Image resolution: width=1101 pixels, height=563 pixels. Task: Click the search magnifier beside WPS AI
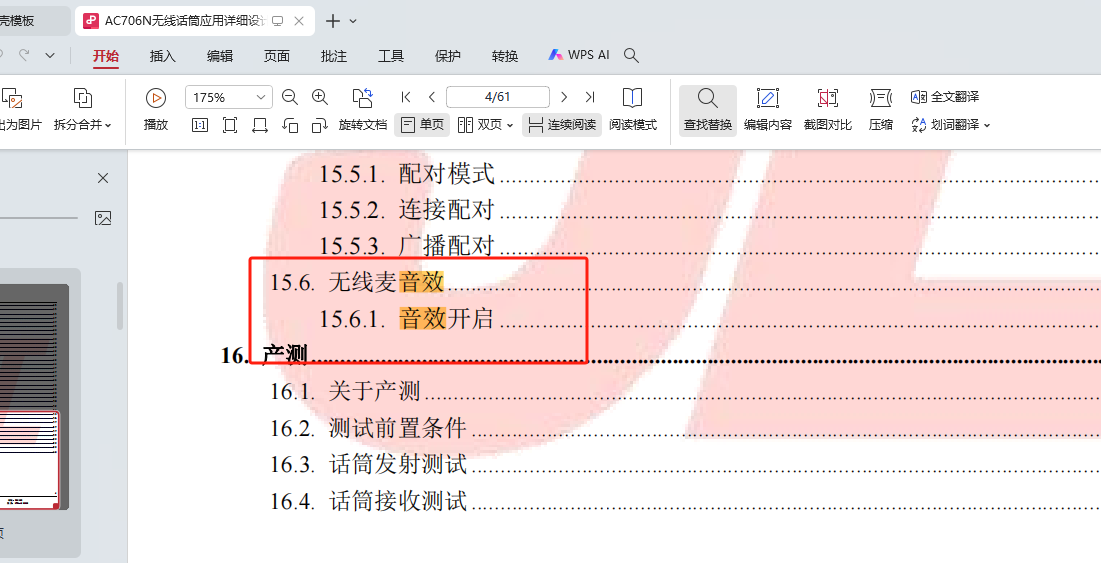631,55
